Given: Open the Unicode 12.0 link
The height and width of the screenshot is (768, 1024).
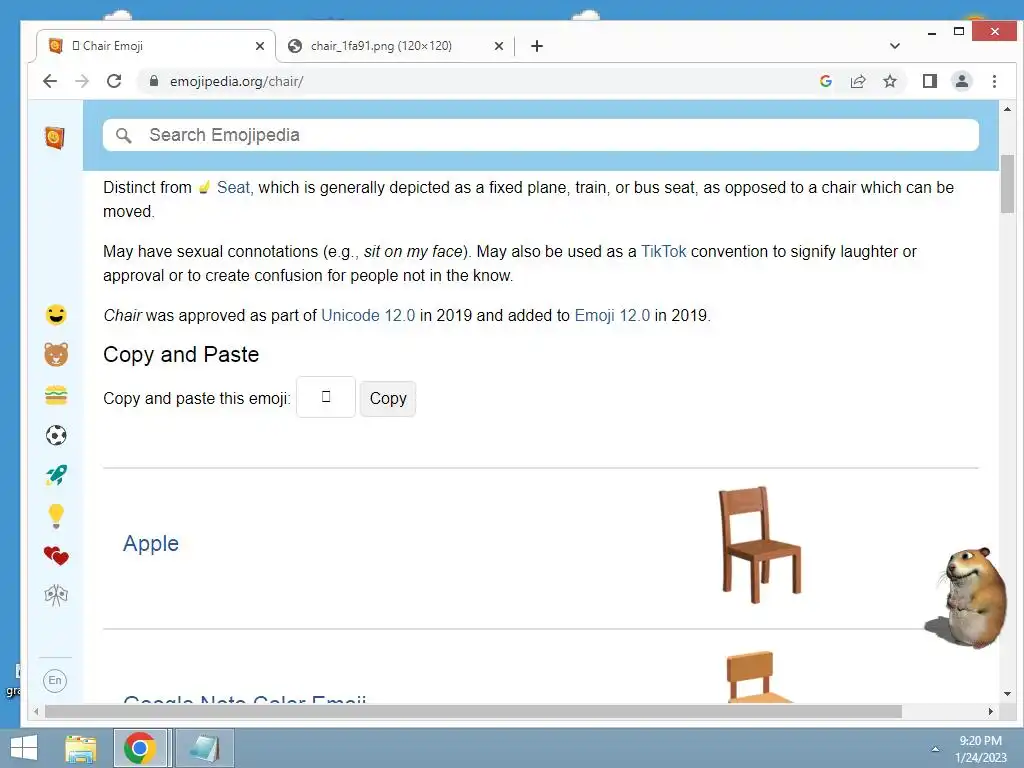Looking at the screenshot, I should (368, 315).
